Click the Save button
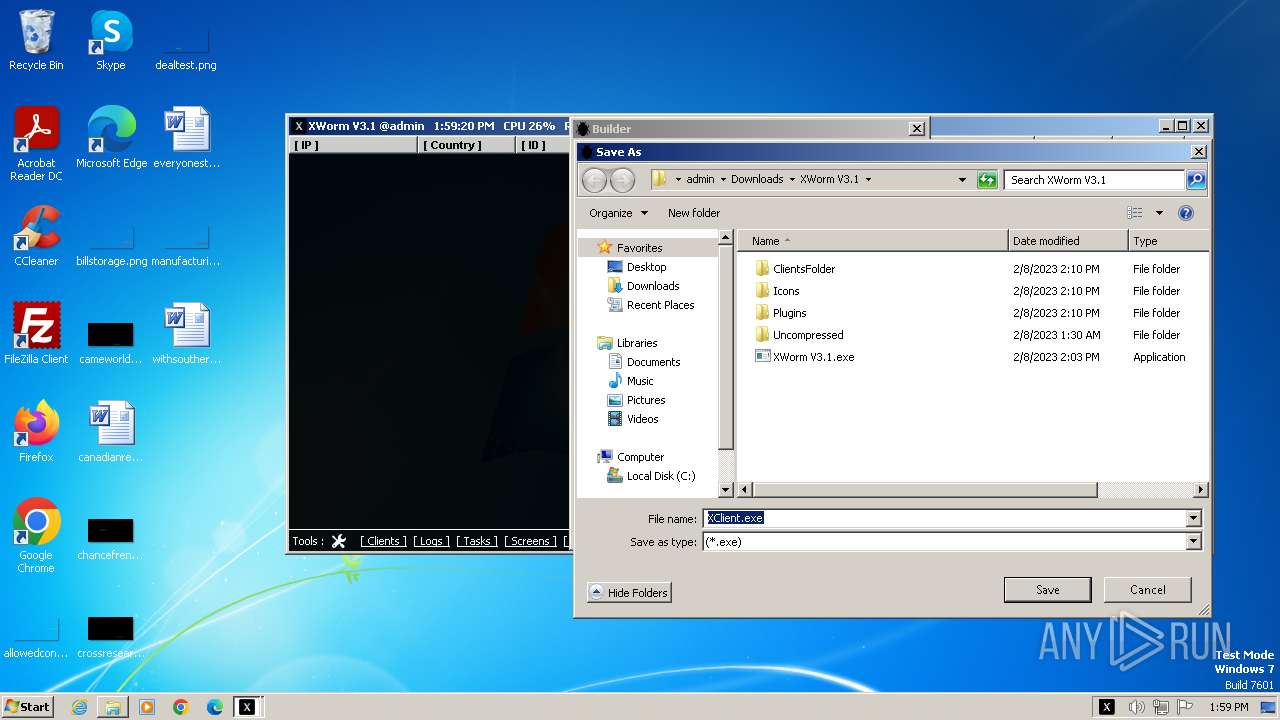 pos(1047,590)
